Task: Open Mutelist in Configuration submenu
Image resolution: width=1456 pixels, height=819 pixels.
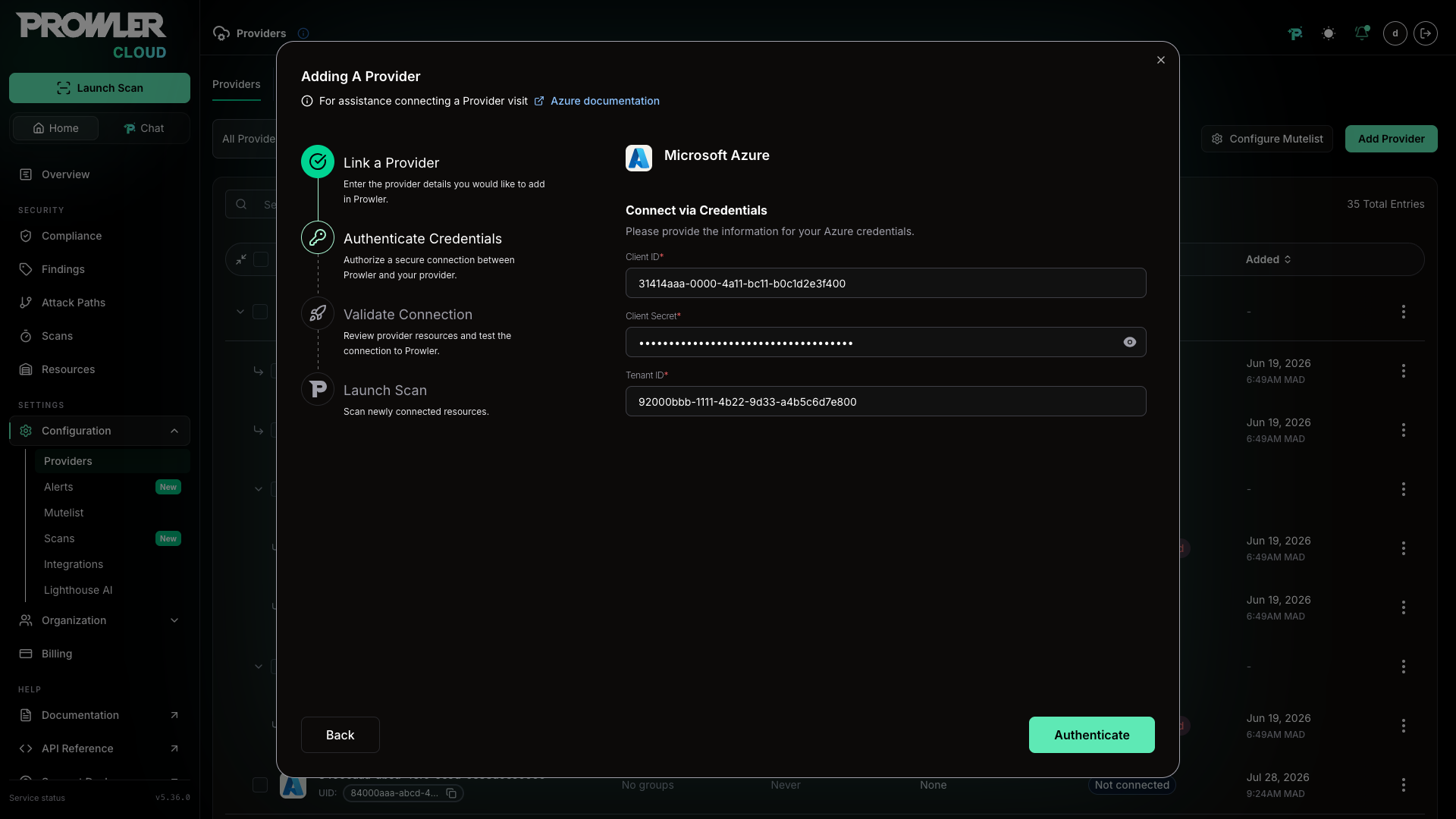Action: coord(112,513)
